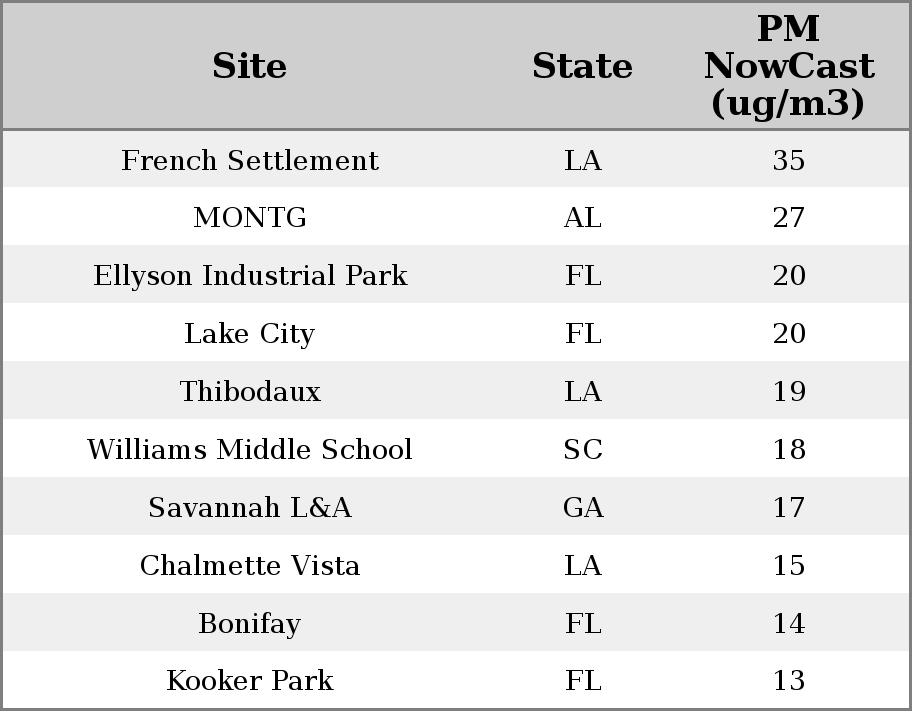
Task: Click the State column header
Action: tap(582, 66)
